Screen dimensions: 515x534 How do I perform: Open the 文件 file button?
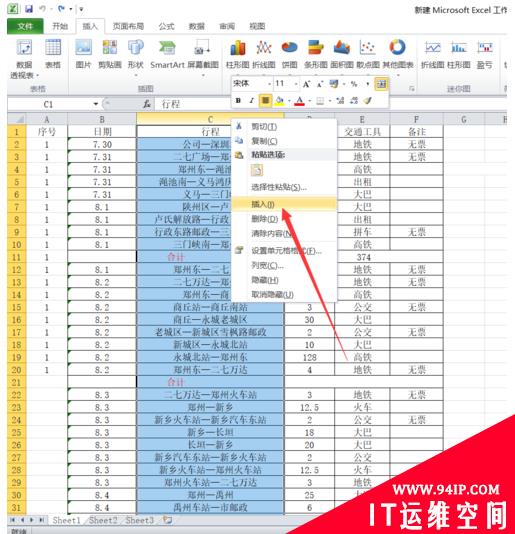point(25,26)
